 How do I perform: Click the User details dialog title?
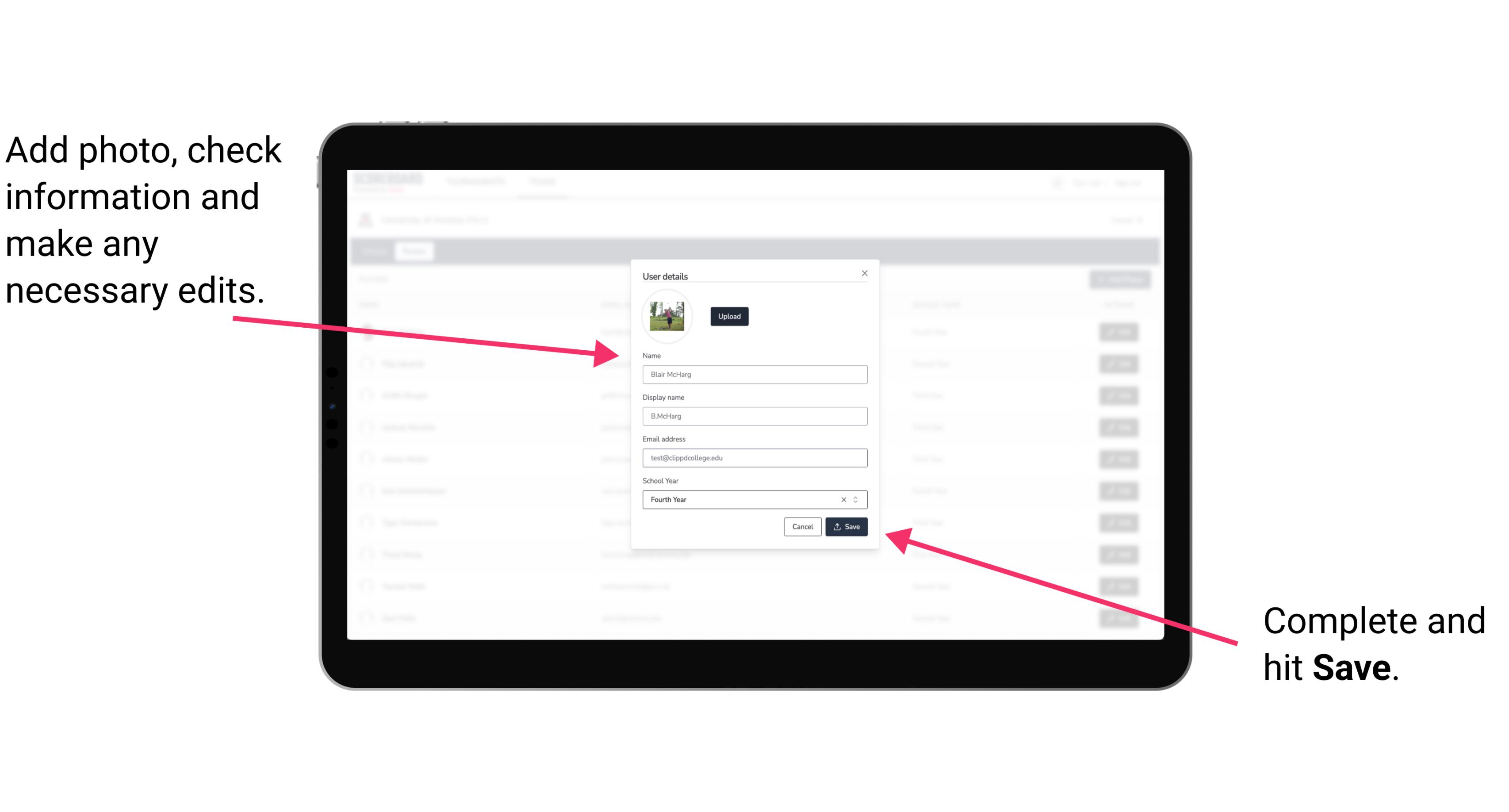pos(665,275)
